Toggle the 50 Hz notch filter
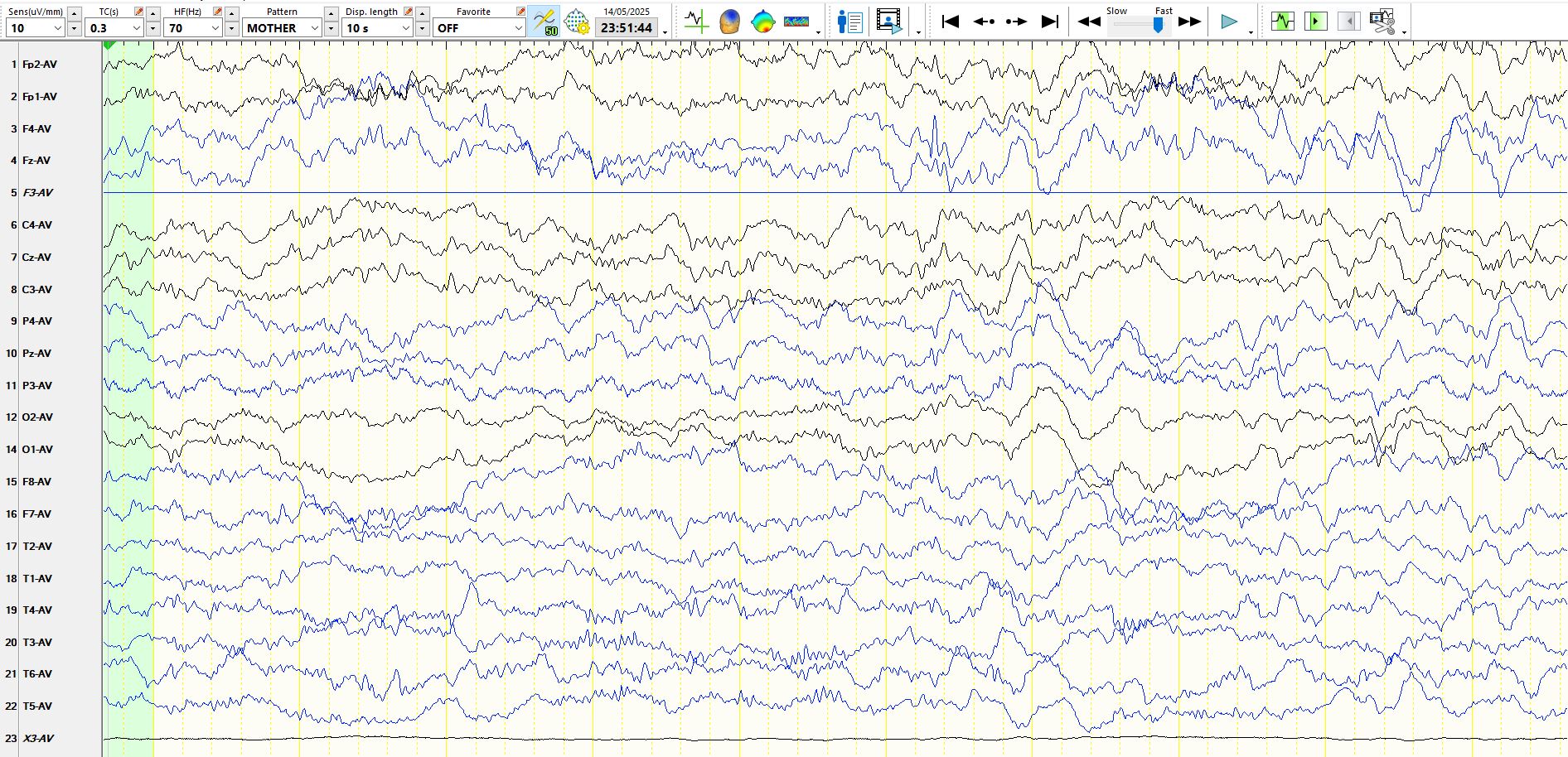Screen dimensions: 1568x757 (x=544, y=22)
